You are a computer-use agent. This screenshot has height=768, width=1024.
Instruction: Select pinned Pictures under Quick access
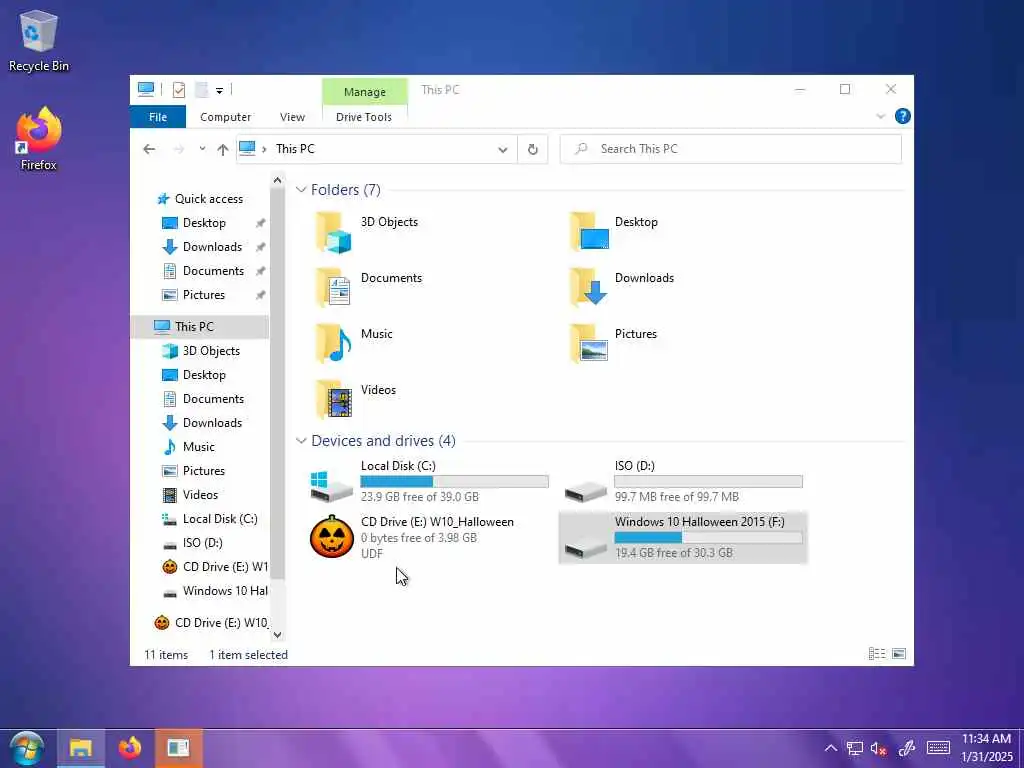tap(203, 295)
